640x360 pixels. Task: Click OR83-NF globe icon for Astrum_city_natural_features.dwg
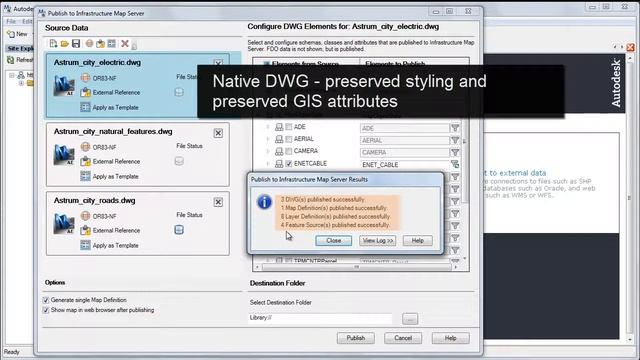pyautogui.click(x=85, y=147)
